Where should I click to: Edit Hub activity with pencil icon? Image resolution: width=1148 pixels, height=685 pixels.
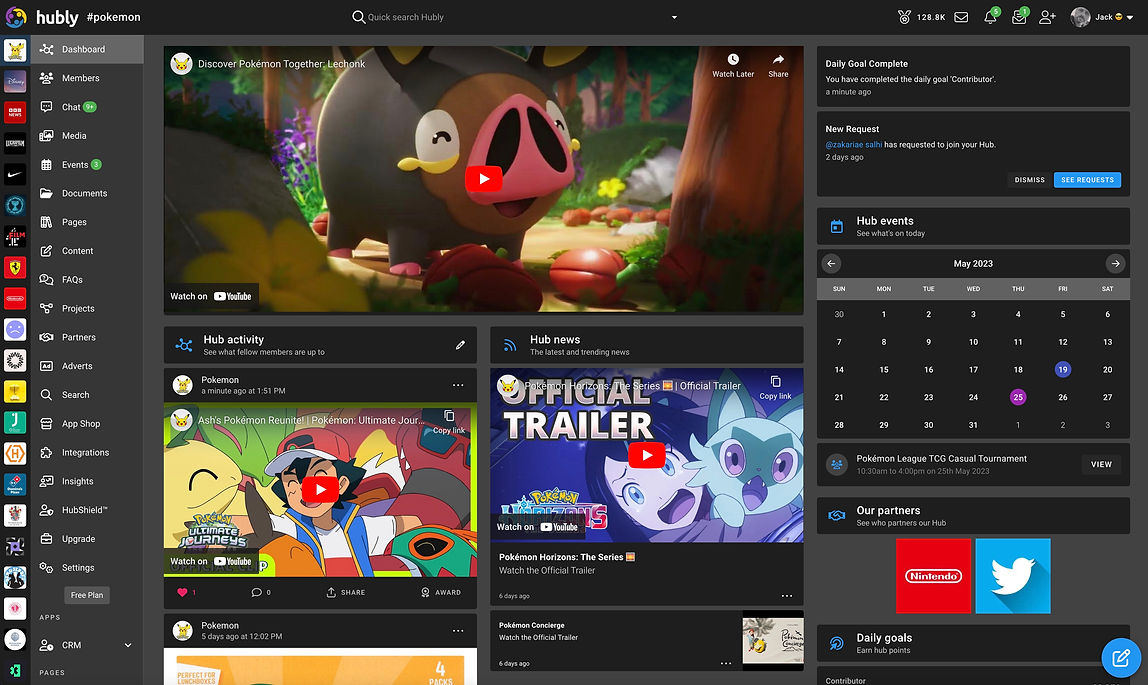click(460, 345)
